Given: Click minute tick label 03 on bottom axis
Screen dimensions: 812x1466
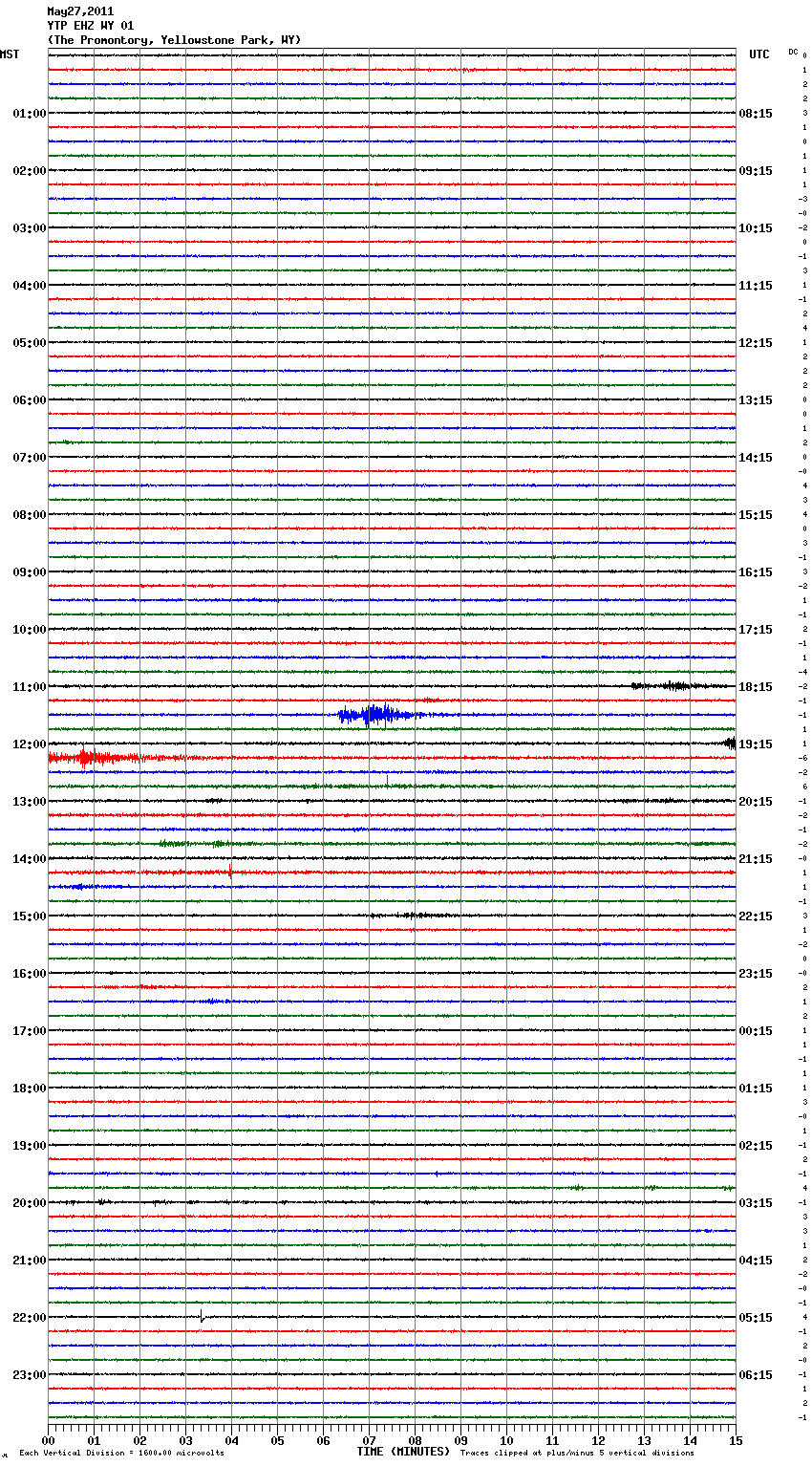Looking at the screenshot, I should pos(186,1440).
